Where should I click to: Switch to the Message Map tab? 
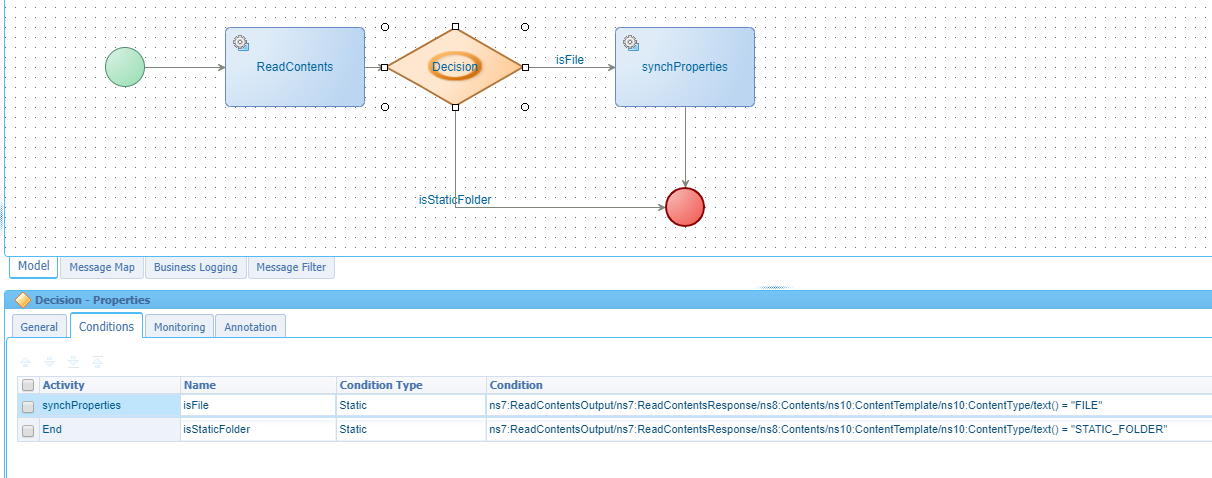101,268
